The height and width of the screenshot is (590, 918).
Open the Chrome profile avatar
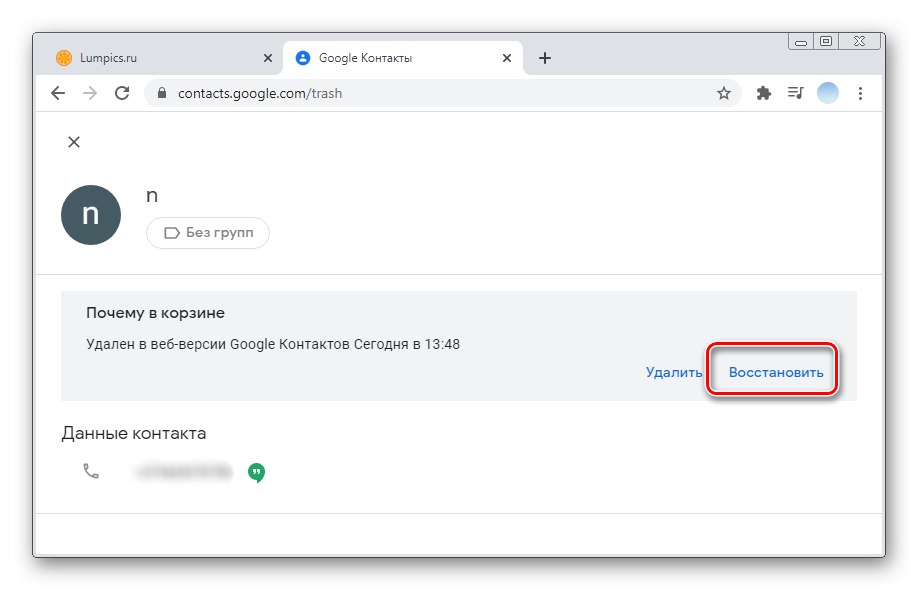point(828,93)
